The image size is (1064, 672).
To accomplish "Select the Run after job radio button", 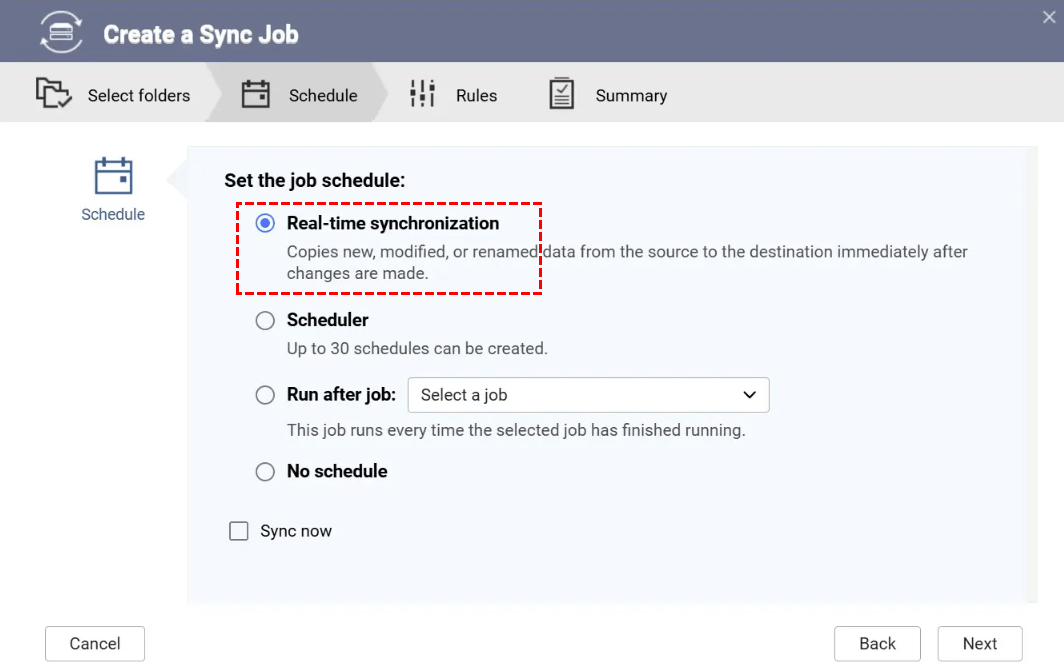I will 265,395.
